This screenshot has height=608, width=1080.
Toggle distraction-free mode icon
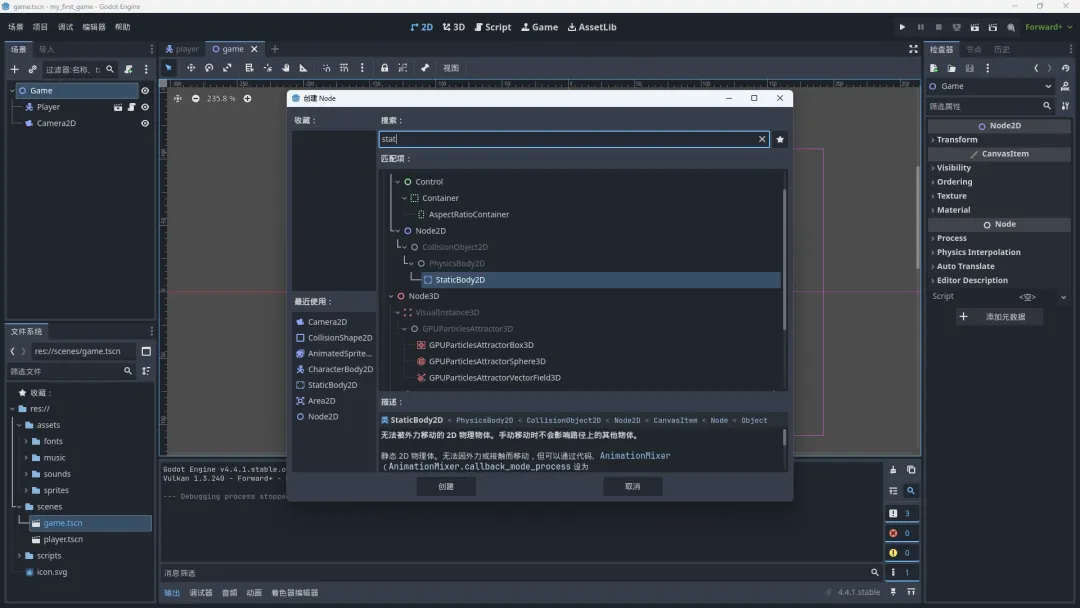click(913, 49)
